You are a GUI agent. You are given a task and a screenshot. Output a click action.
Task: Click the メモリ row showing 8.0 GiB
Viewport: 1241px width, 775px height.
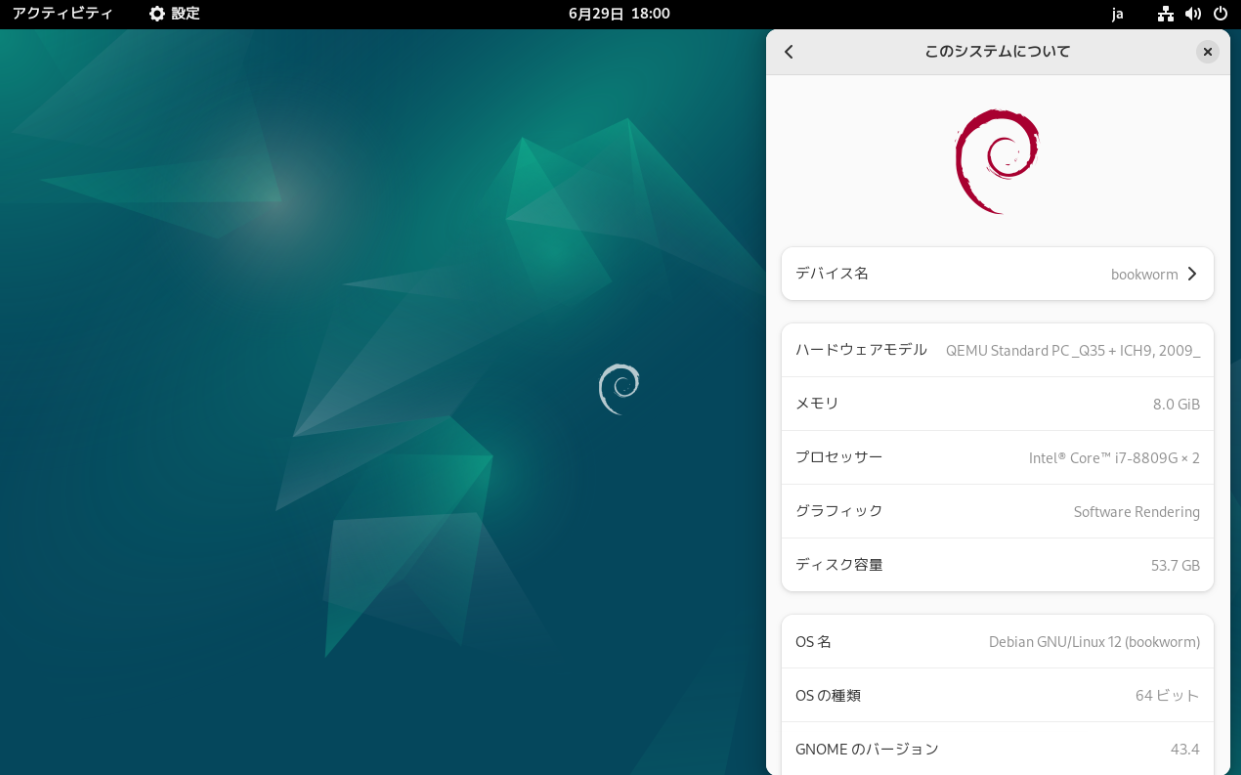pos(996,403)
